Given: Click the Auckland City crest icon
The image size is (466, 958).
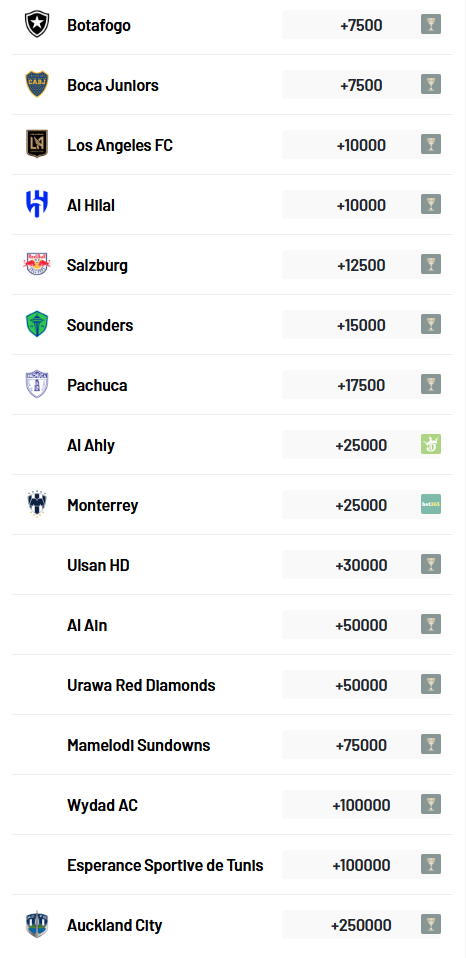Looking at the screenshot, I should click(x=37, y=924).
